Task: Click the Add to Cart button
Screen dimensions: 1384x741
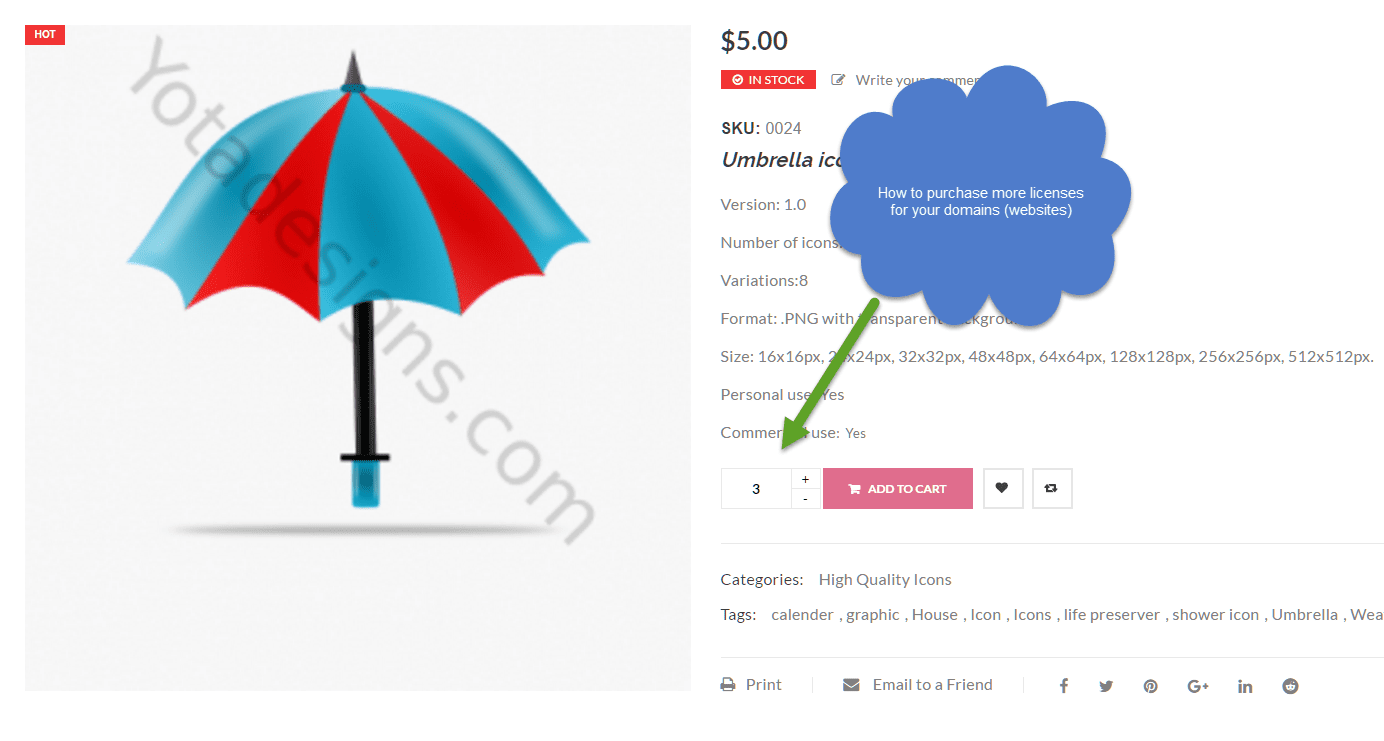Action: [x=898, y=489]
